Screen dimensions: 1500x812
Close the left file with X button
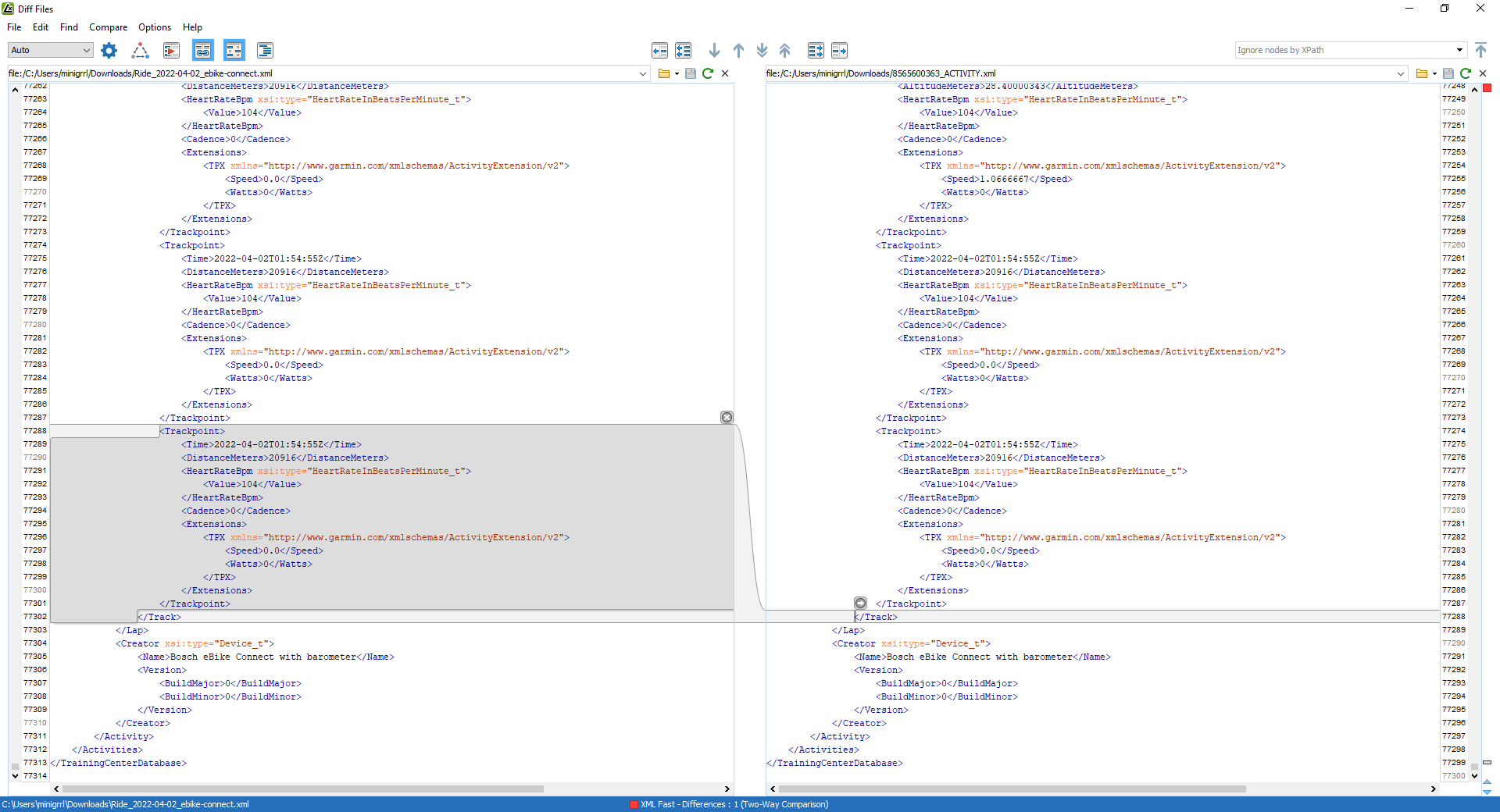[x=725, y=73]
